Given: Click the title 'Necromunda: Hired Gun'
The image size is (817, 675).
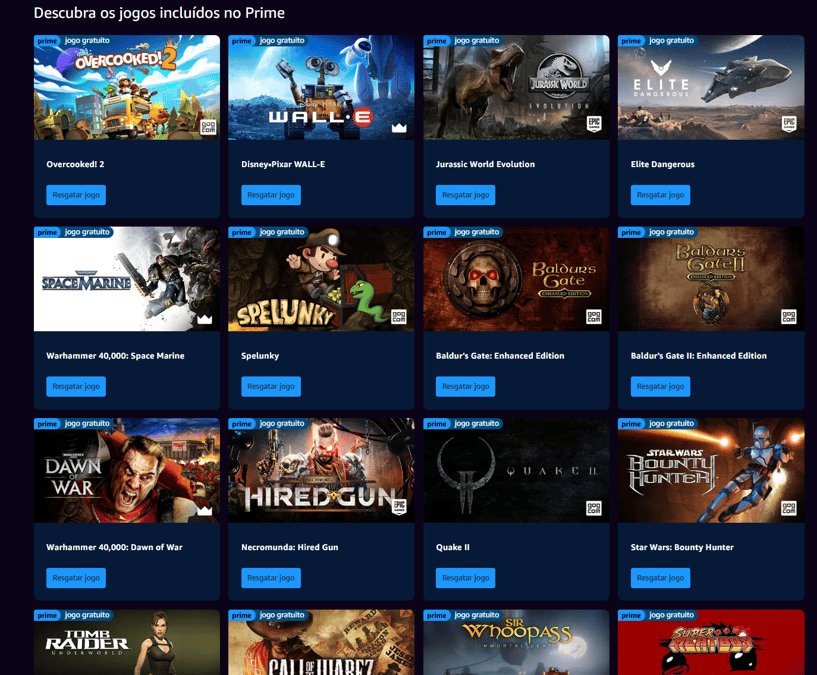Looking at the screenshot, I should point(290,547).
